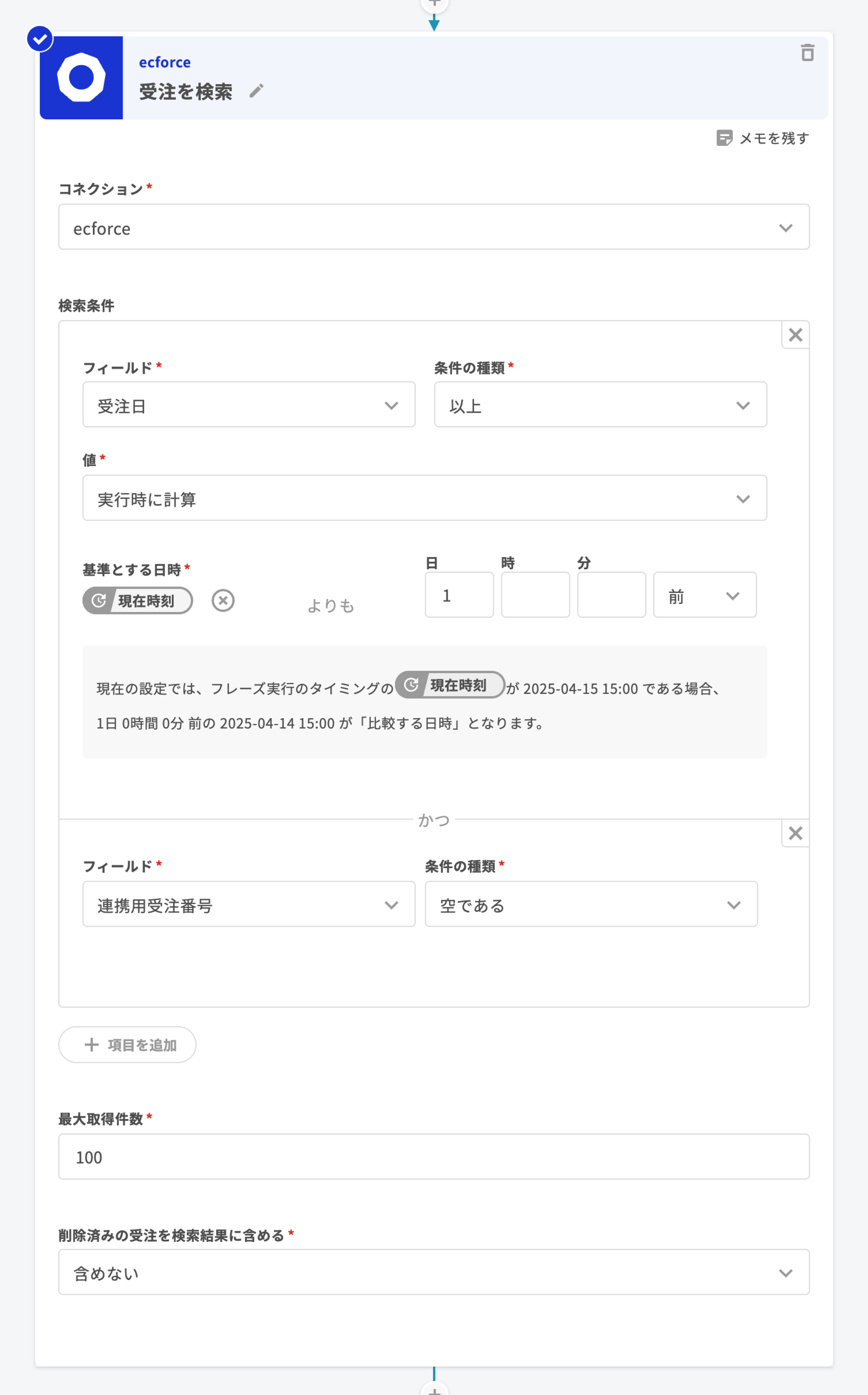This screenshot has width=868, height=1395.
Task: Open the 実行時に計算 value dropdown
Action: [424, 498]
